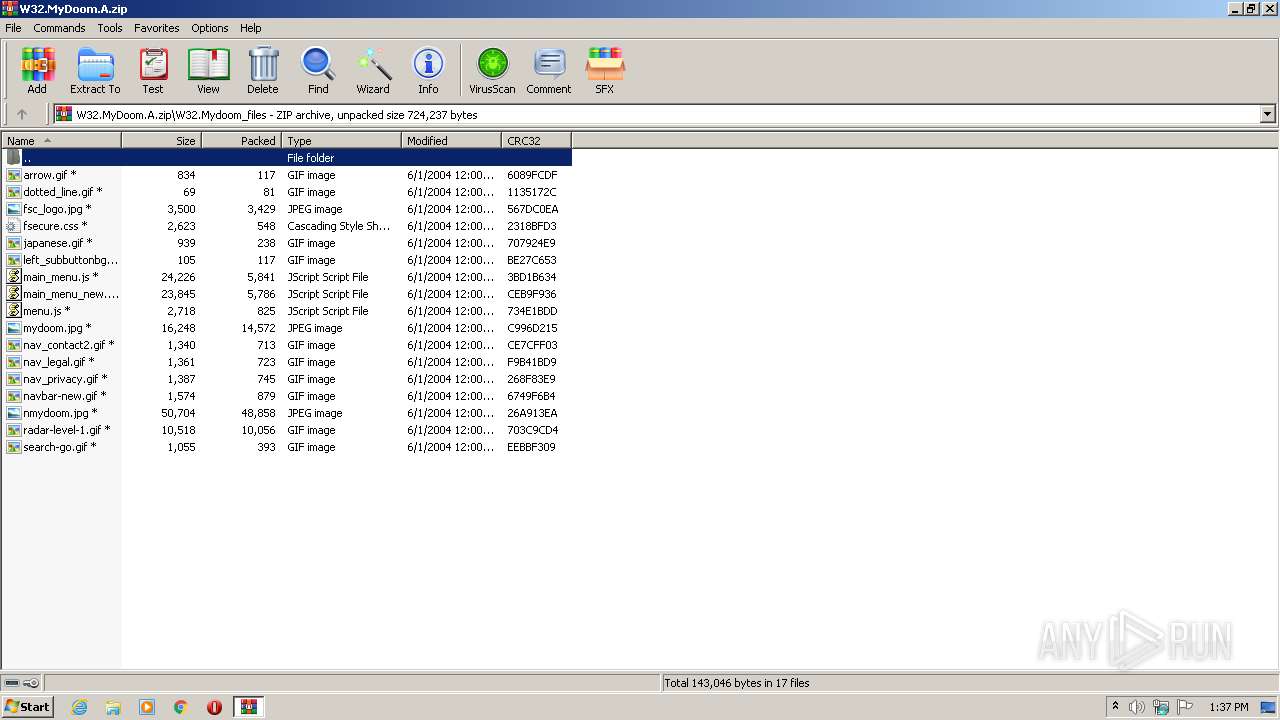Open Windows Media Player taskbar icon
Image resolution: width=1280 pixels, height=720 pixels.
[x=147, y=707]
